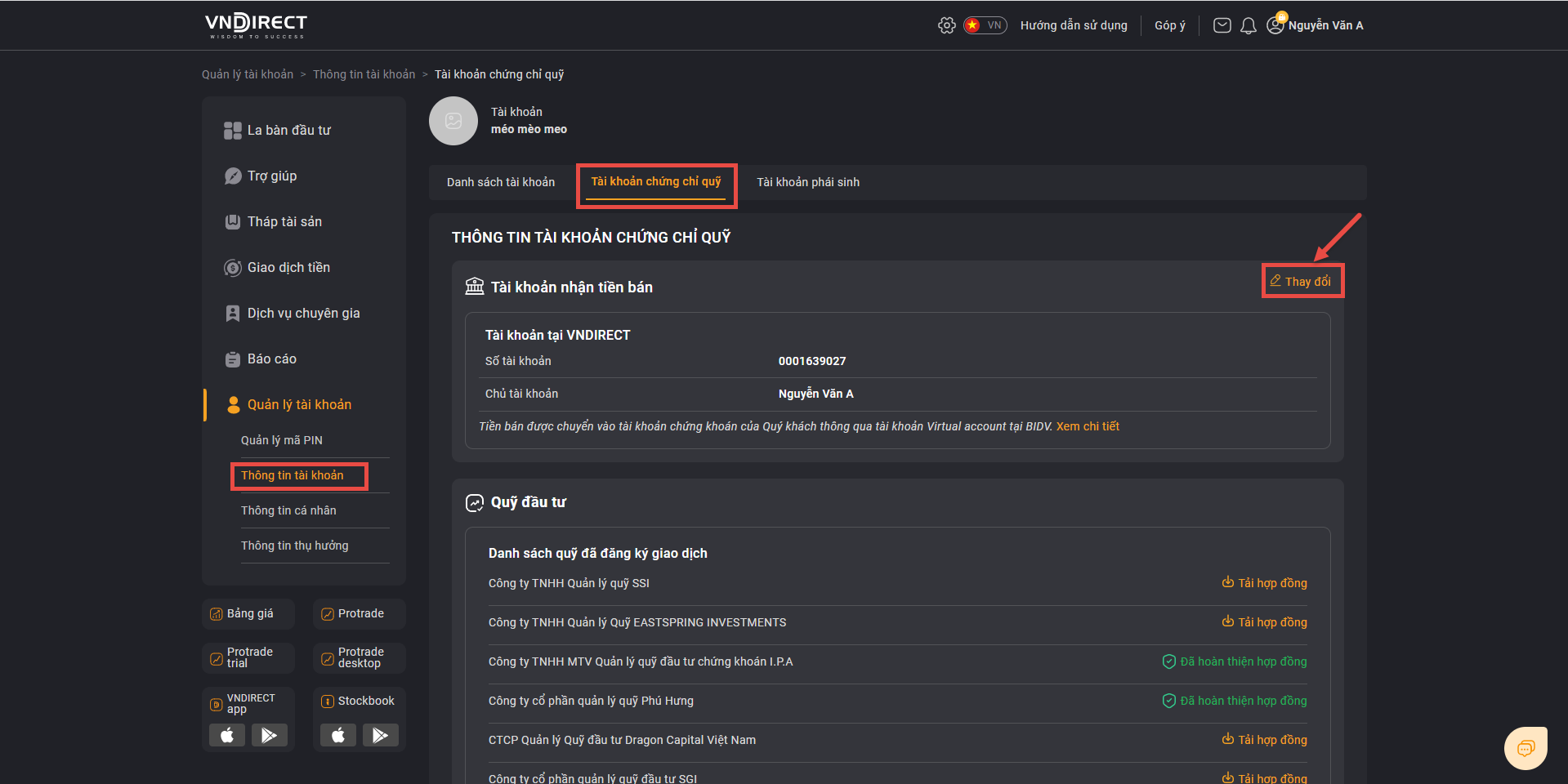The height and width of the screenshot is (784, 1568).
Task: Open the notifications bell icon
Action: [1248, 26]
